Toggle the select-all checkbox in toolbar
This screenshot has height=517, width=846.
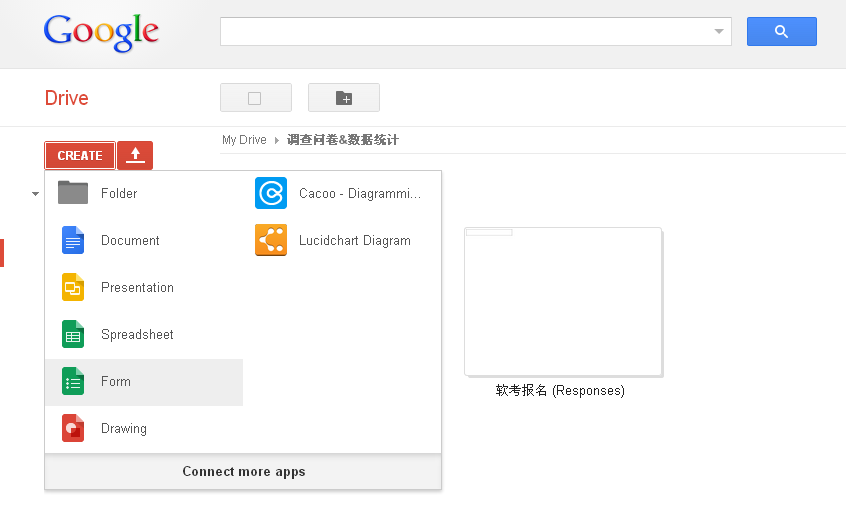click(255, 98)
